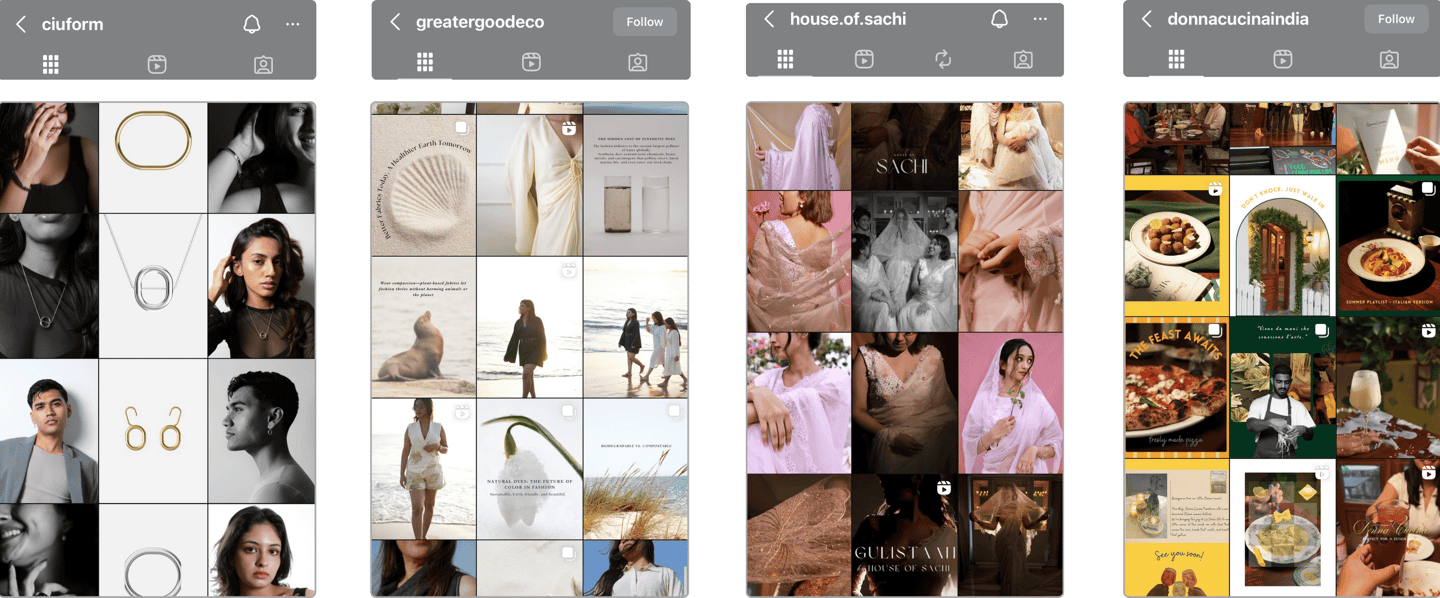
Task: Go back from the donnacucinaindia profile
Action: pos(1147,19)
